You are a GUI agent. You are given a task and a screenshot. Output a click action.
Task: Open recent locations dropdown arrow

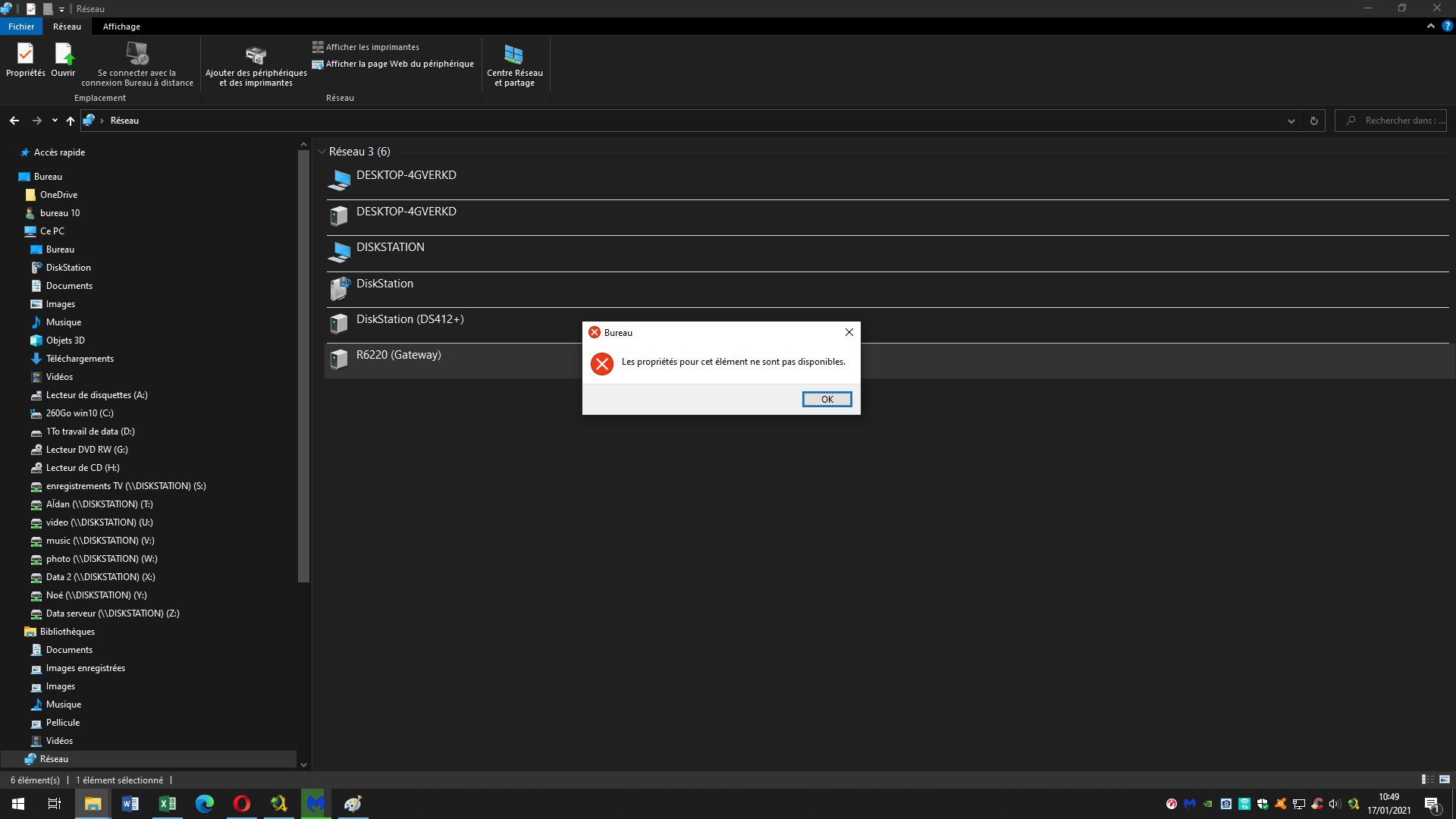click(55, 121)
